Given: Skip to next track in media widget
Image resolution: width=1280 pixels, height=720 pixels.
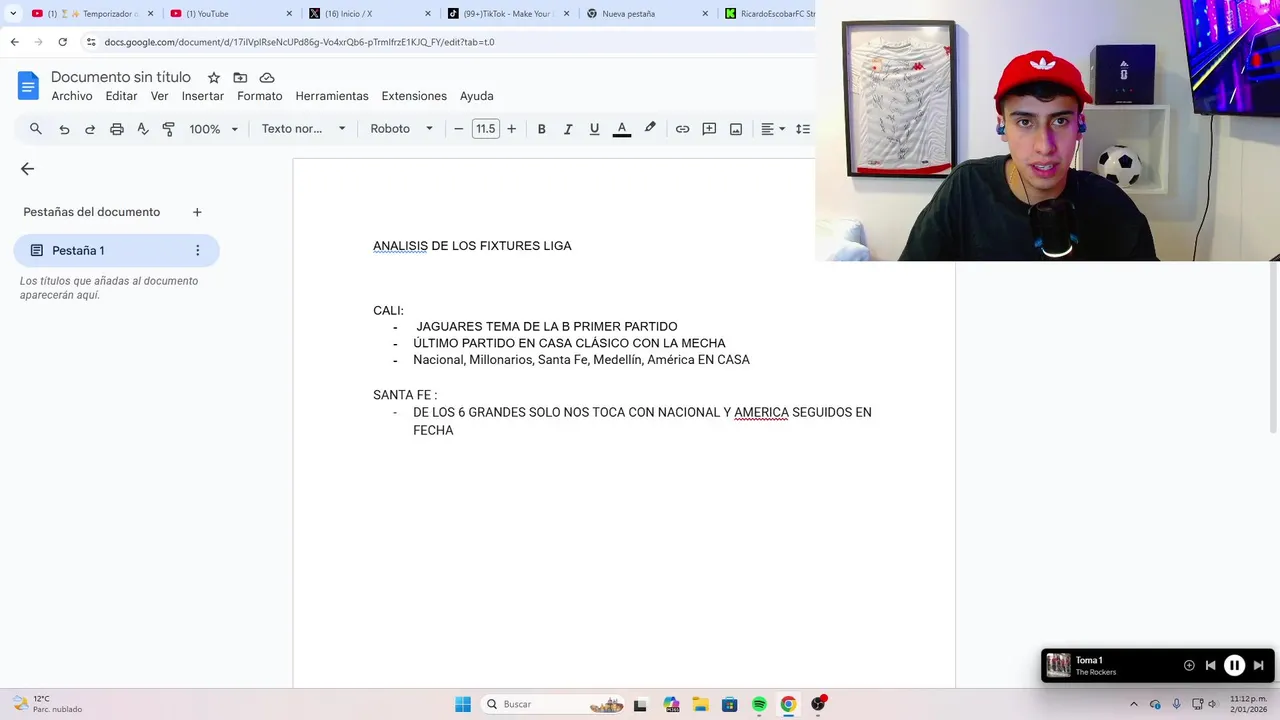Looking at the screenshot, I should pos(1259,665).
